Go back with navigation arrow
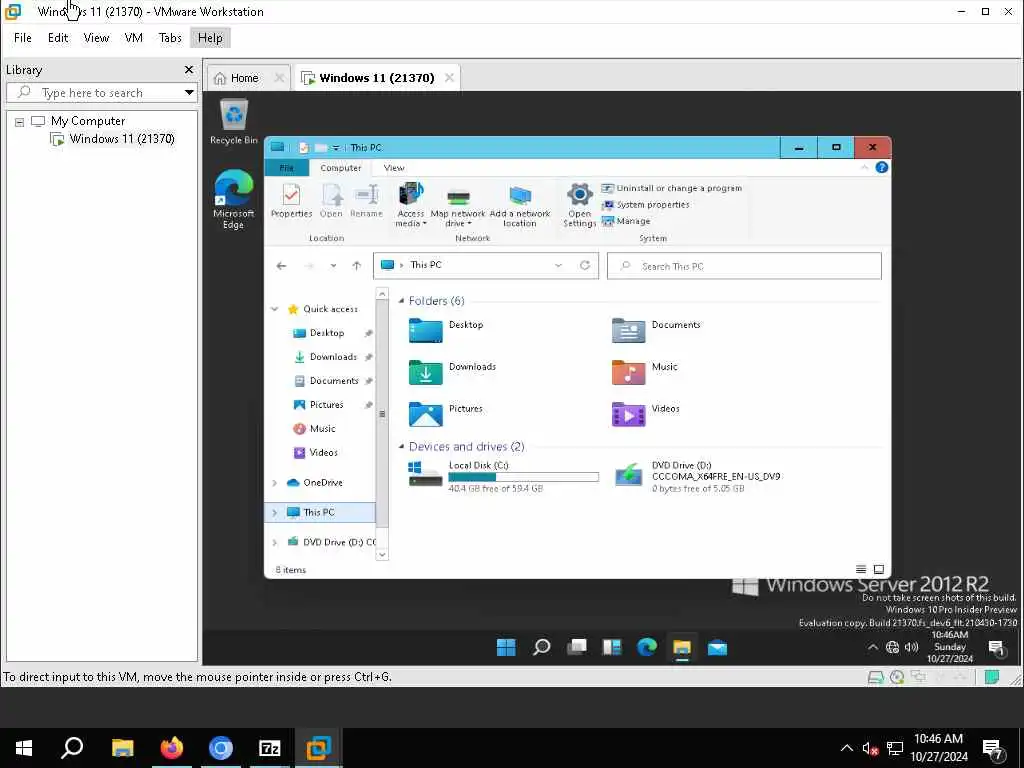 click(281, 266)
